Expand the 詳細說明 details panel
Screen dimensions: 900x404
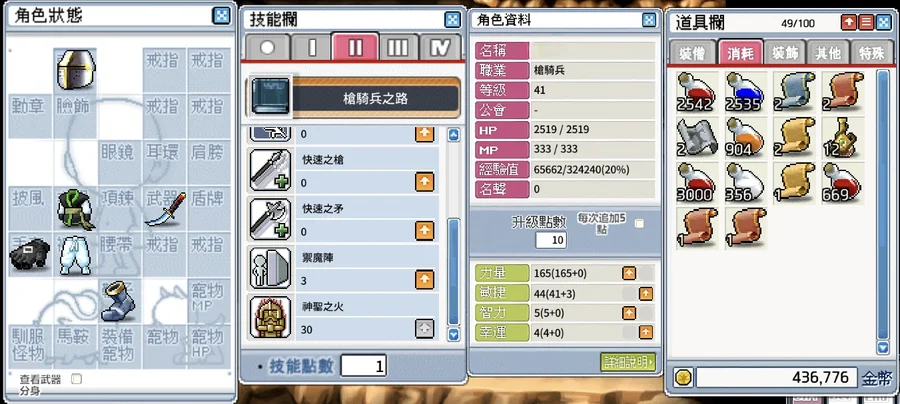tap(629, 362)
